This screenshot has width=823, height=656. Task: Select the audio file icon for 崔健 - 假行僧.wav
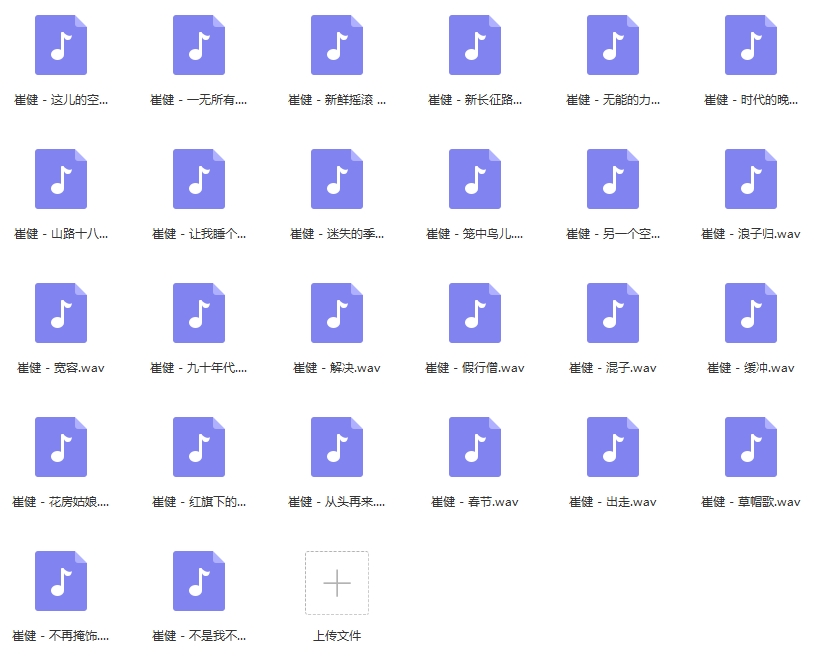coord(475,313)
